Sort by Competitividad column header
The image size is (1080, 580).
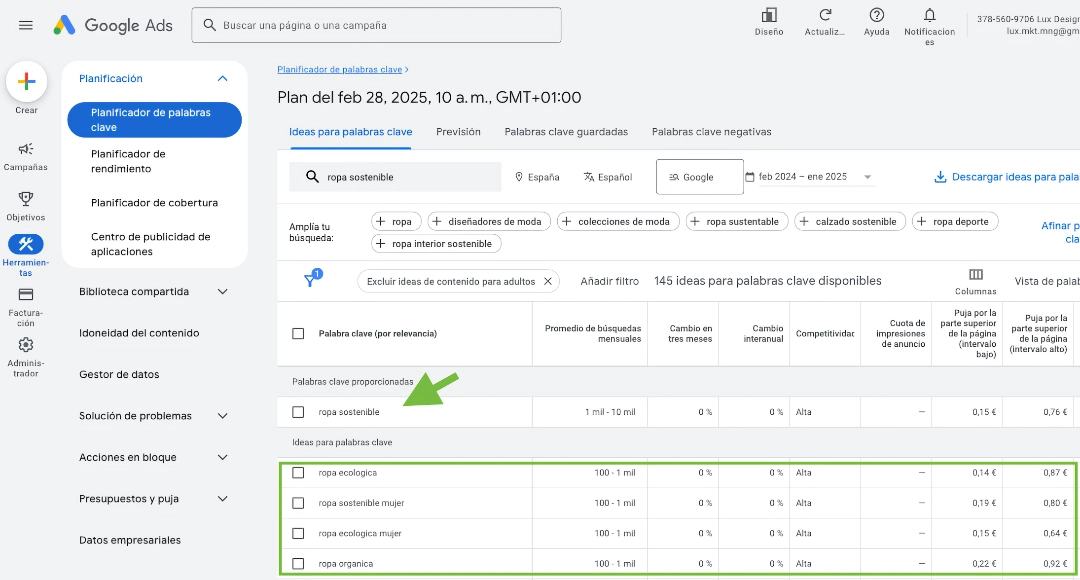[824, 333]
